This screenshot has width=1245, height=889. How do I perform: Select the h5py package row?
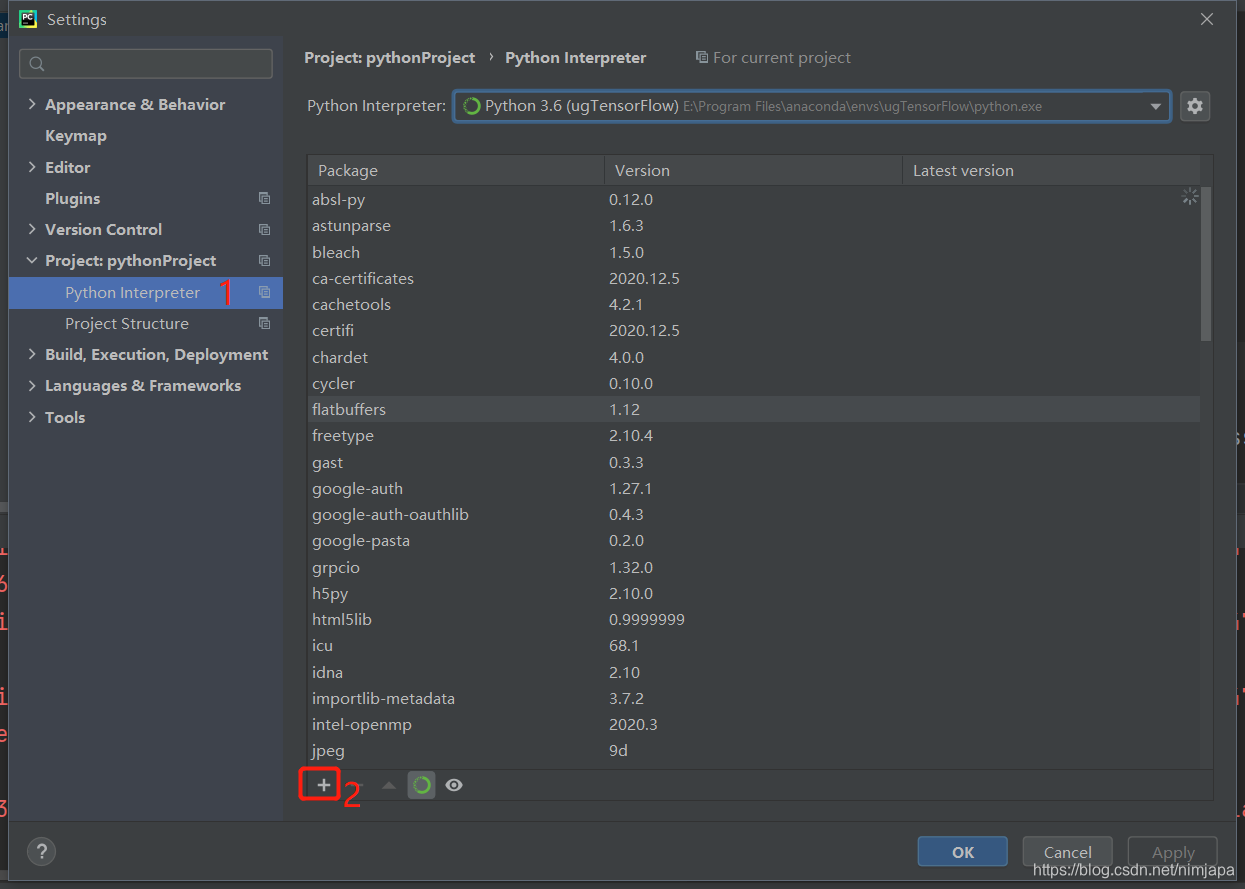tap(754, 593)
